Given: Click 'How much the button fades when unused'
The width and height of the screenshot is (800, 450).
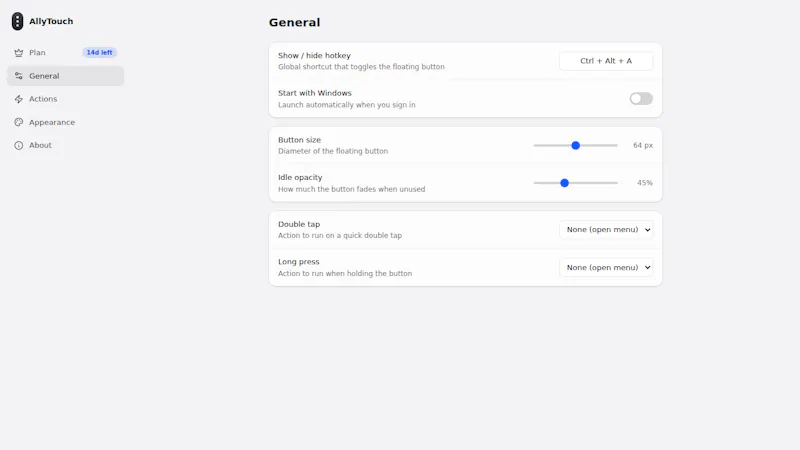Looking at the screenshot, I should pyautogui.click(x=352, y=189).
